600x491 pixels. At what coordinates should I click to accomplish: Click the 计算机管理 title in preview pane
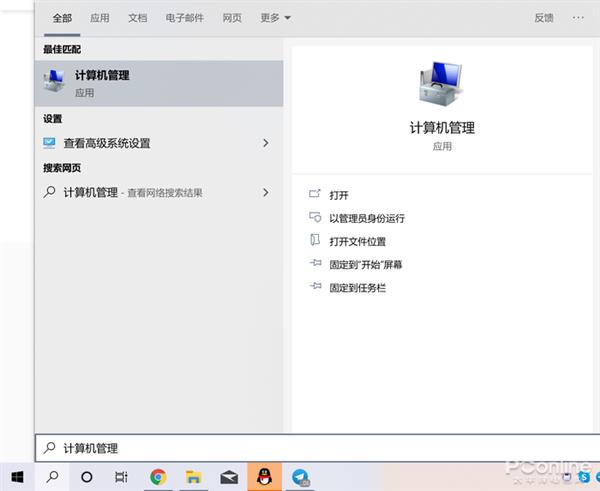tap(442, 127)
